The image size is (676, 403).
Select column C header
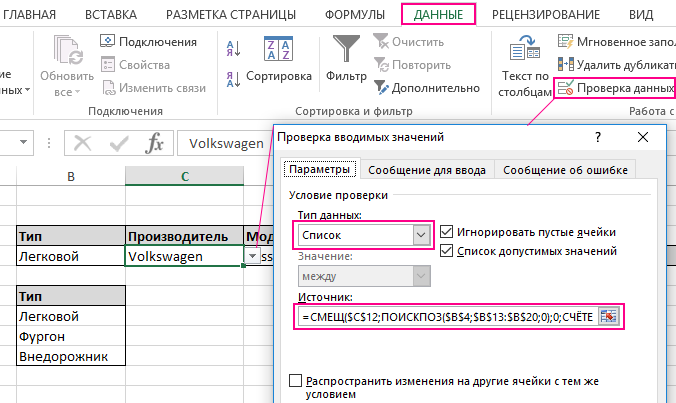[x=185, y=176]
